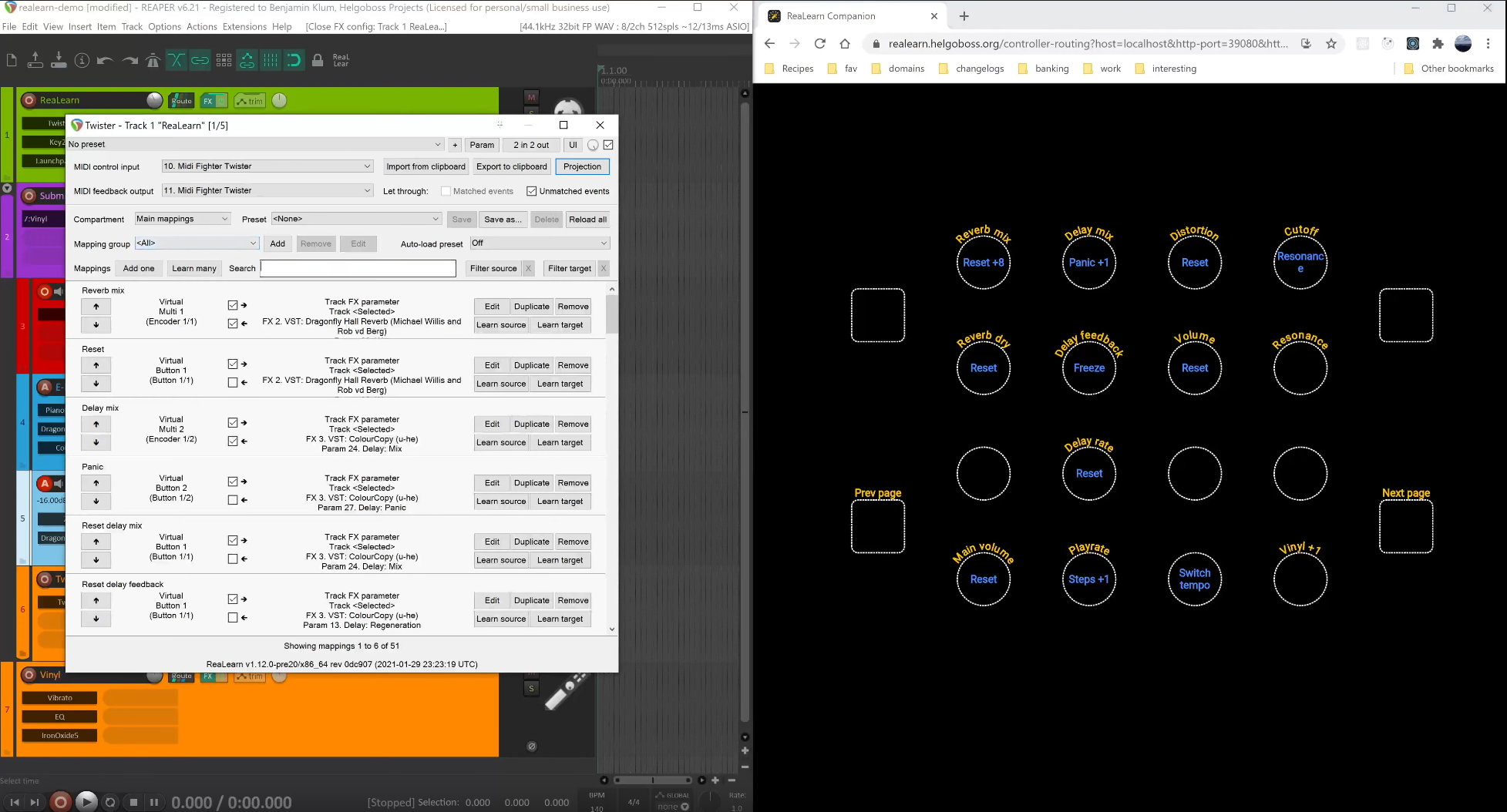
Task: Open the Compartment dropdown showing Main mappings
Action: tap(182, 219)
